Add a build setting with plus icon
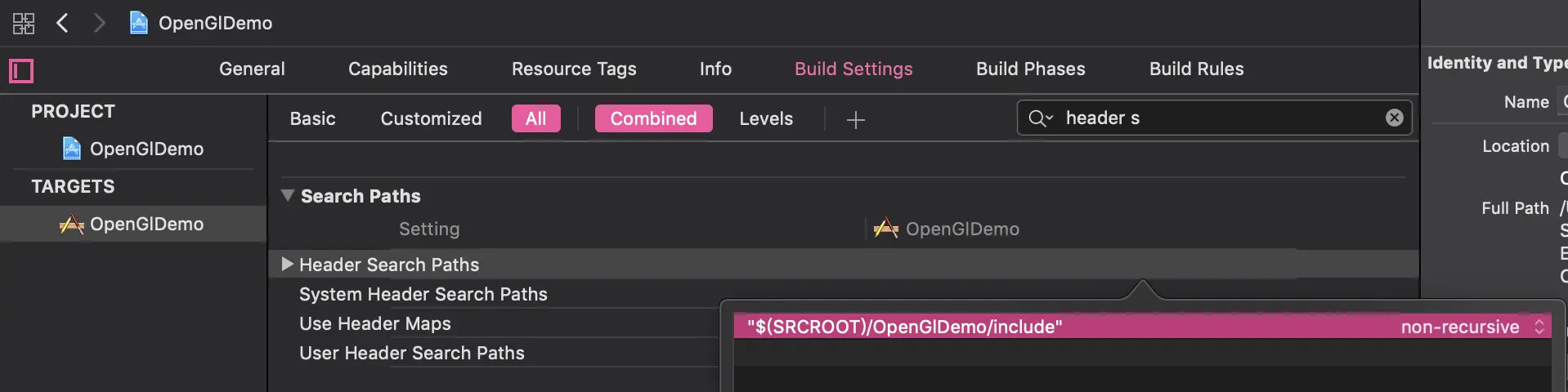The height and width of the screenshot is (392, 1568). (855, 120)
